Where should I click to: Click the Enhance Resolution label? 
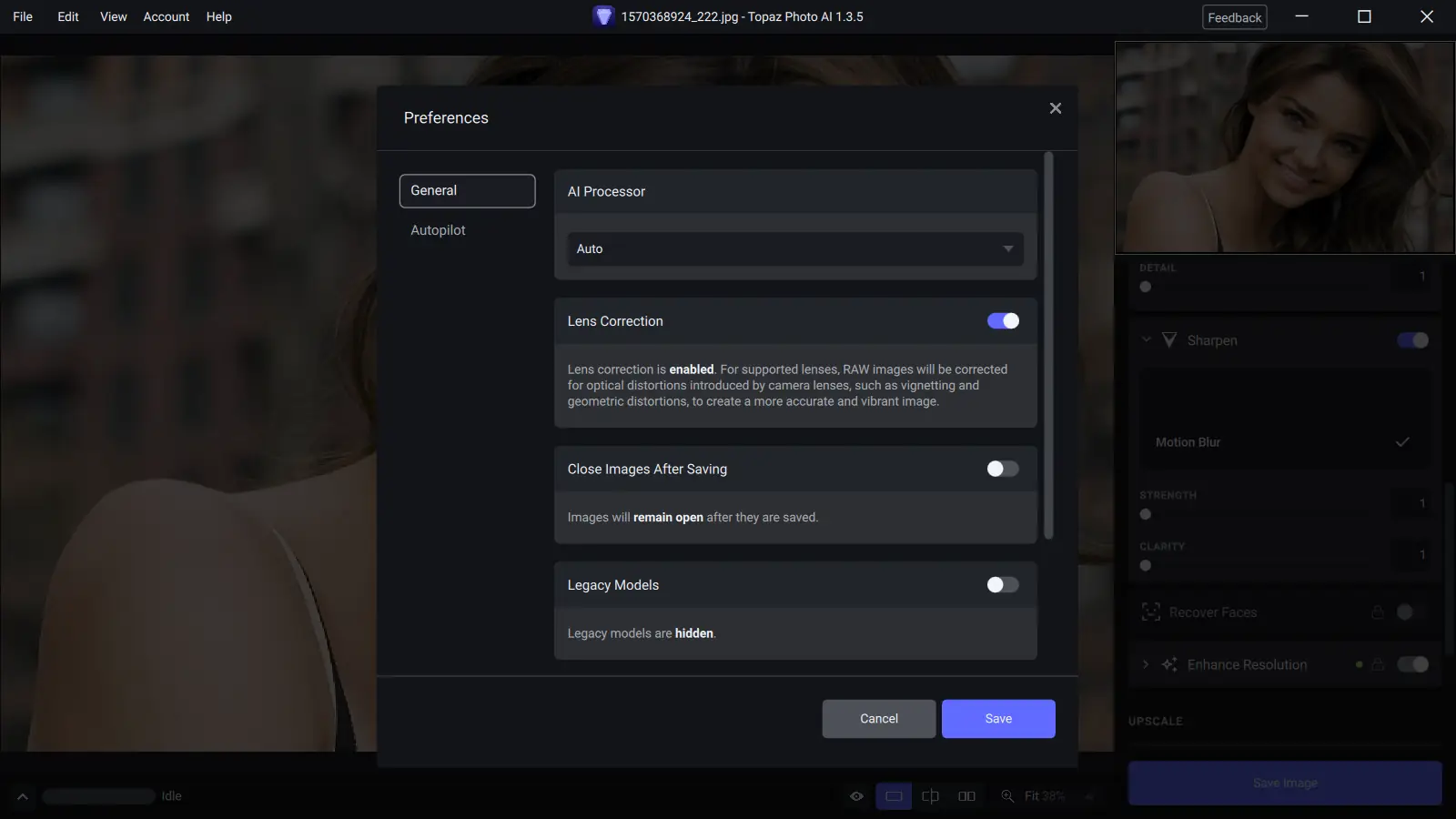point(1247,664)
